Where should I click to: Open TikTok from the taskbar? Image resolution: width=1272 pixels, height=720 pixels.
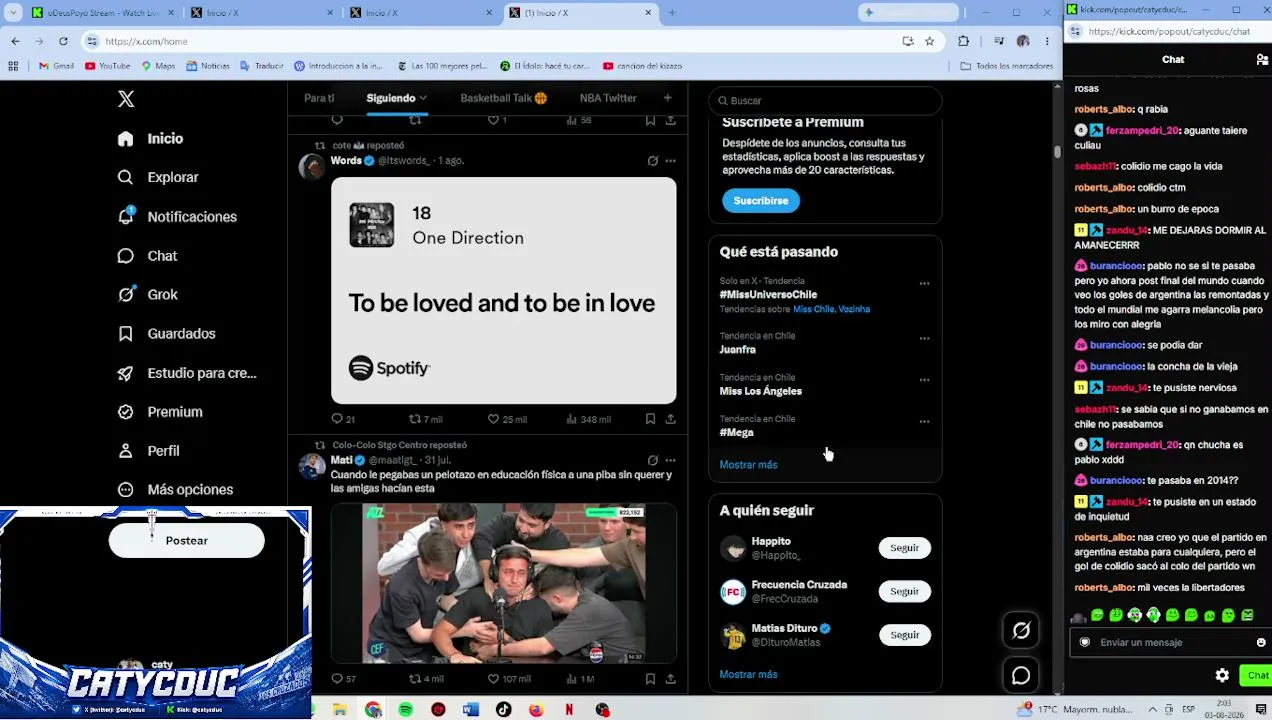[x=503, y=709]
